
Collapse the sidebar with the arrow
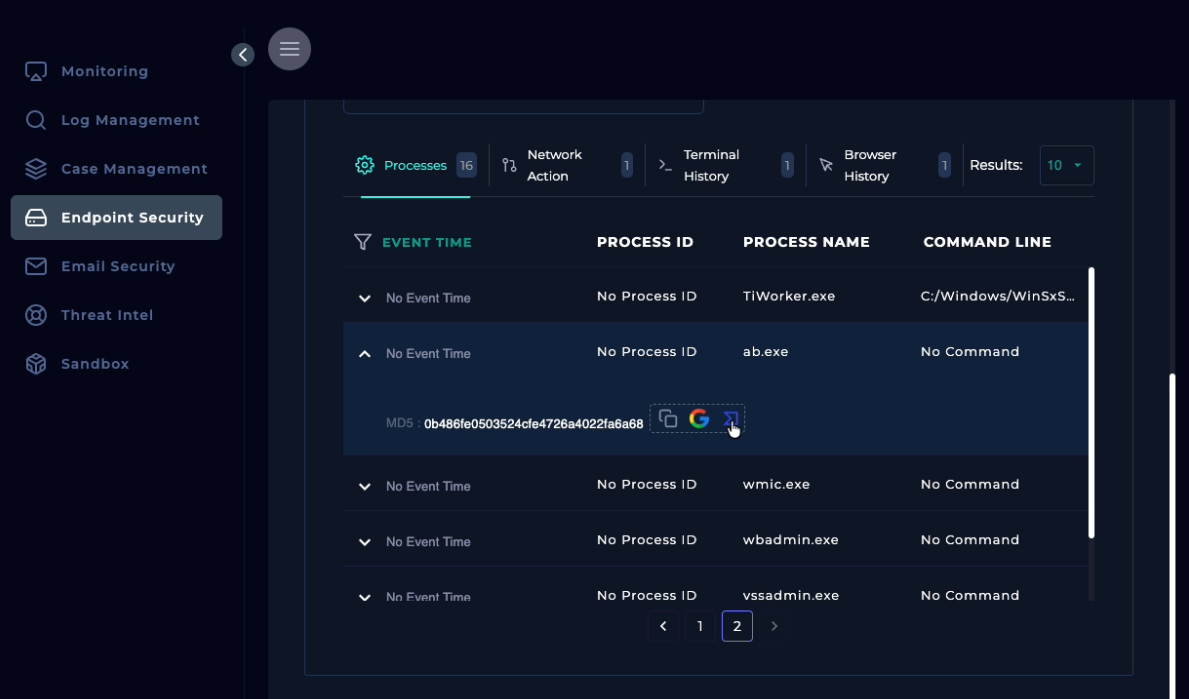(243, 55)
